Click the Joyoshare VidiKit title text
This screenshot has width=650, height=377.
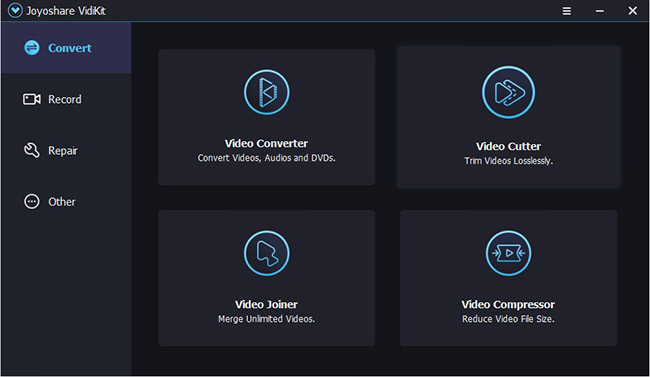[x=66, y=11]
